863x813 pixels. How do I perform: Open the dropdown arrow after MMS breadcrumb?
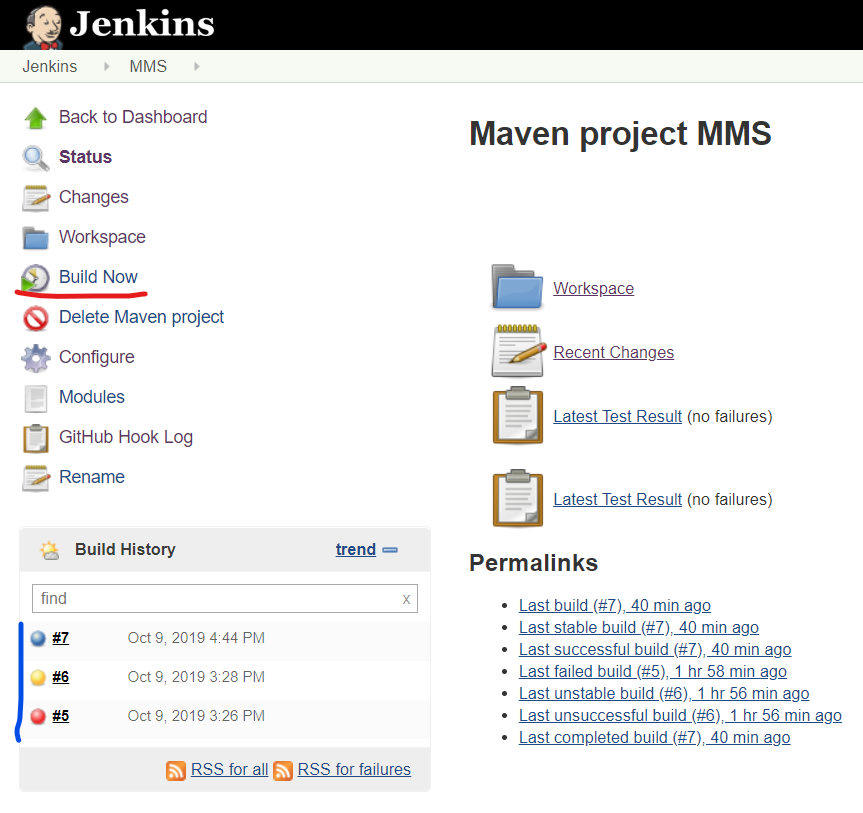[196, 67]
